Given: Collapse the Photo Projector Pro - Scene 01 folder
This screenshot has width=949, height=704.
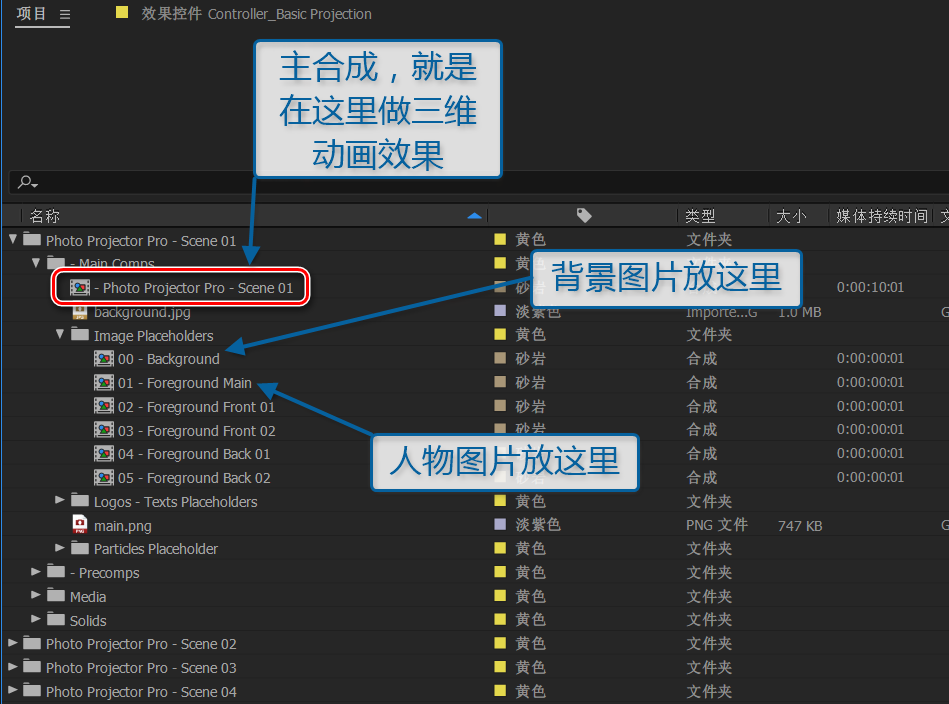Looking at the screenshot, I should pyautogui.click(x=13, y=239).
